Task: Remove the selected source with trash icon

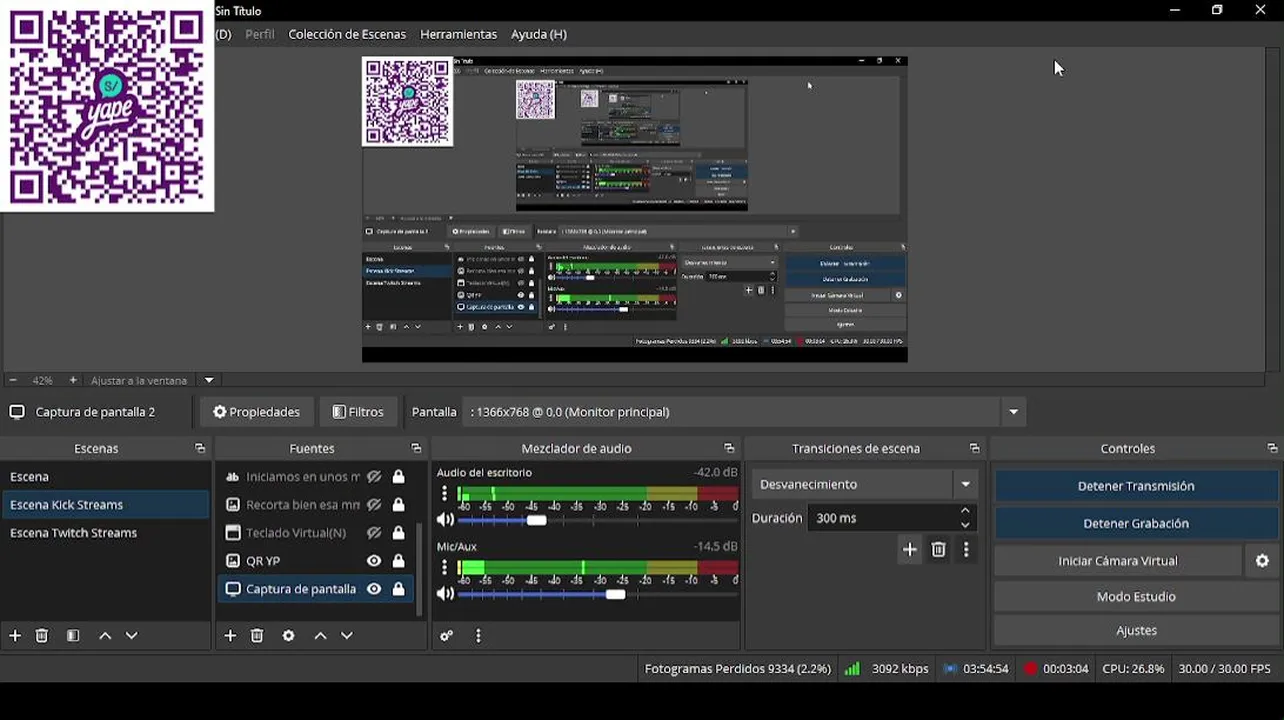Action: pos(257,636)
